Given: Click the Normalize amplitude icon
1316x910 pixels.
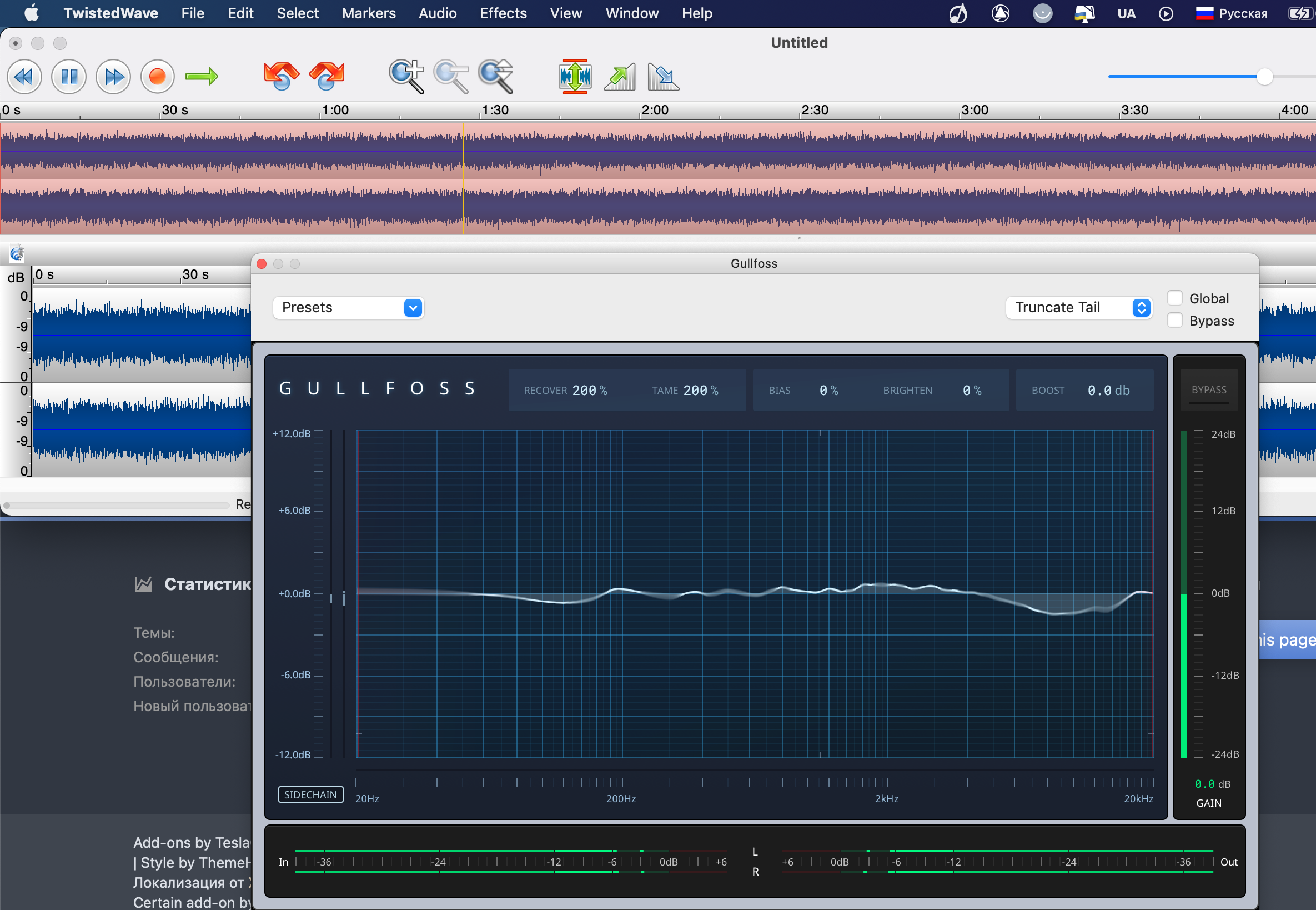Looking at the screenshot, I should [x=575, y=77].
